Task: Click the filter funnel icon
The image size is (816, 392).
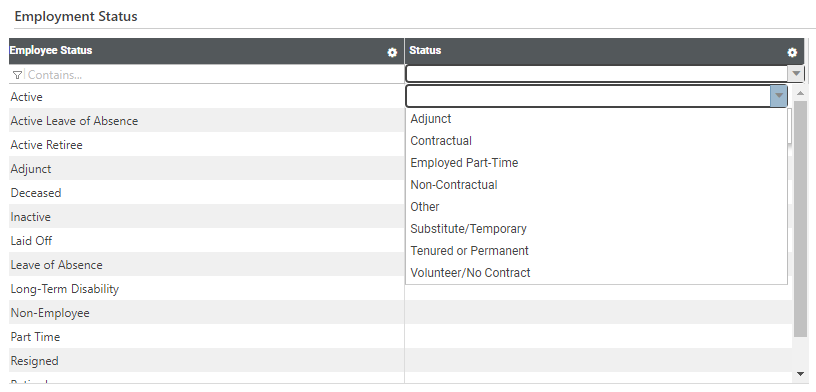Action: tap(17, 75)
